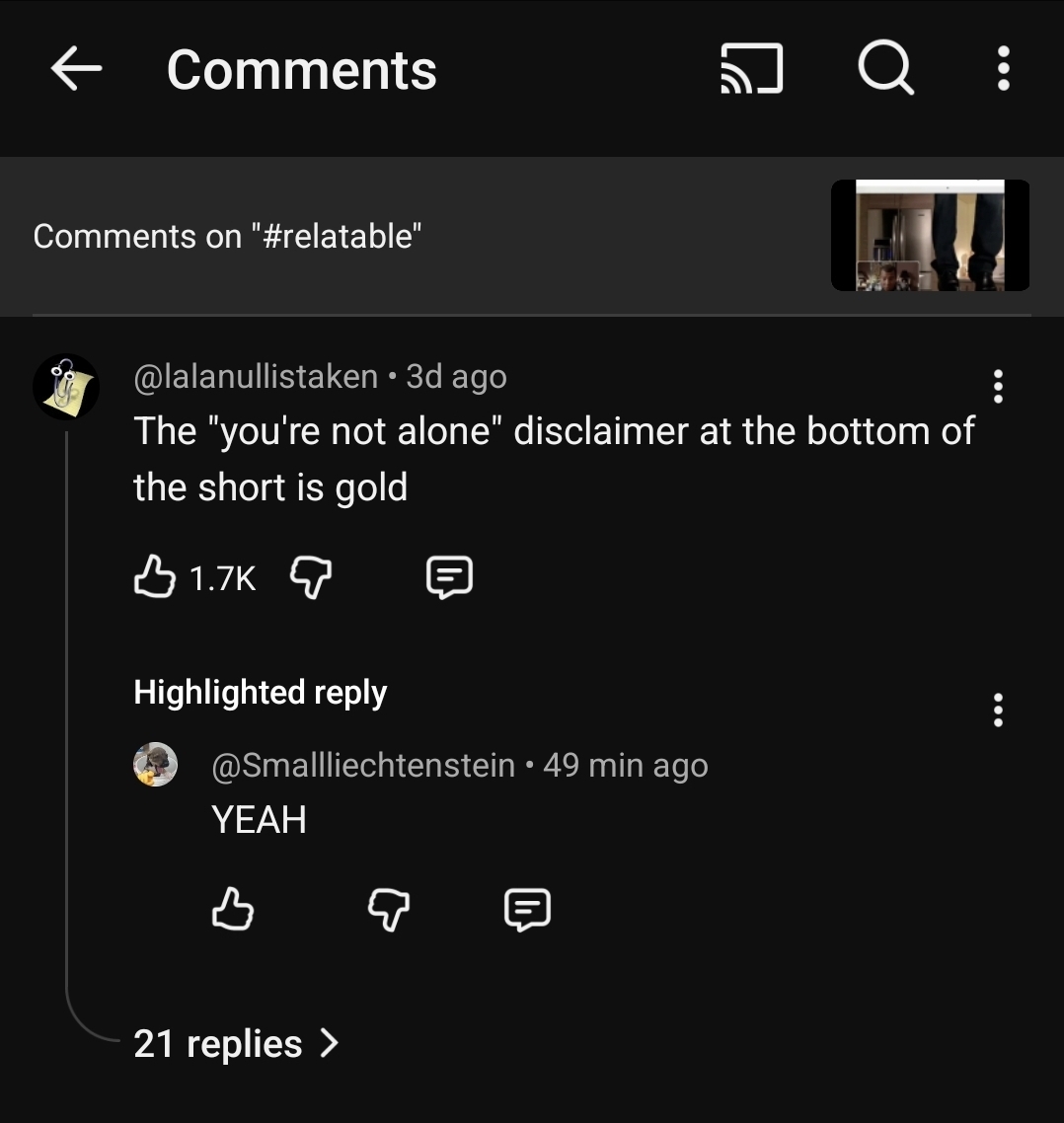Tap the back arrow in Comments header

pyautogui.click(x=76, y=70)
